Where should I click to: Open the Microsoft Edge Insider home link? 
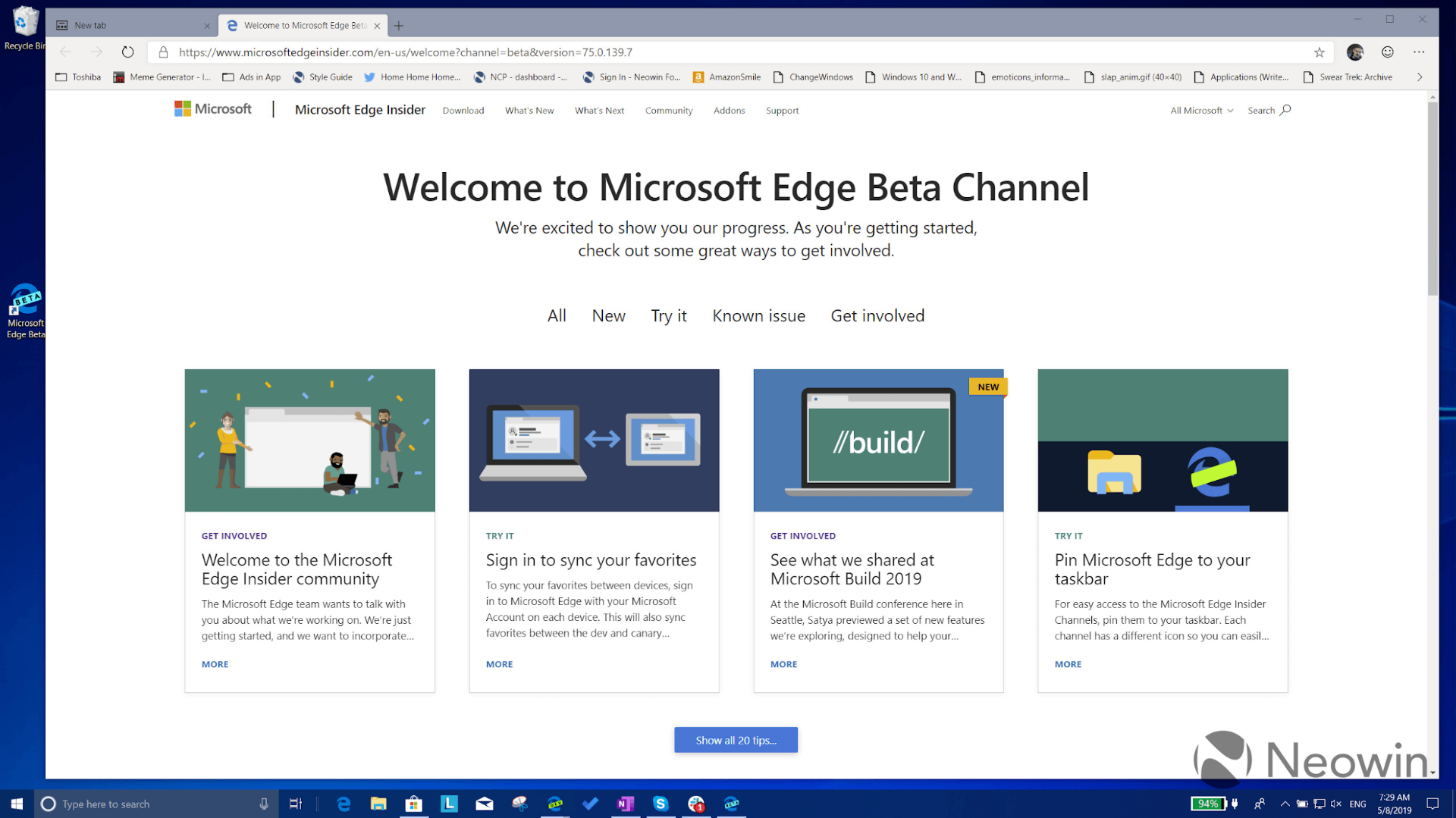(360, 110)
